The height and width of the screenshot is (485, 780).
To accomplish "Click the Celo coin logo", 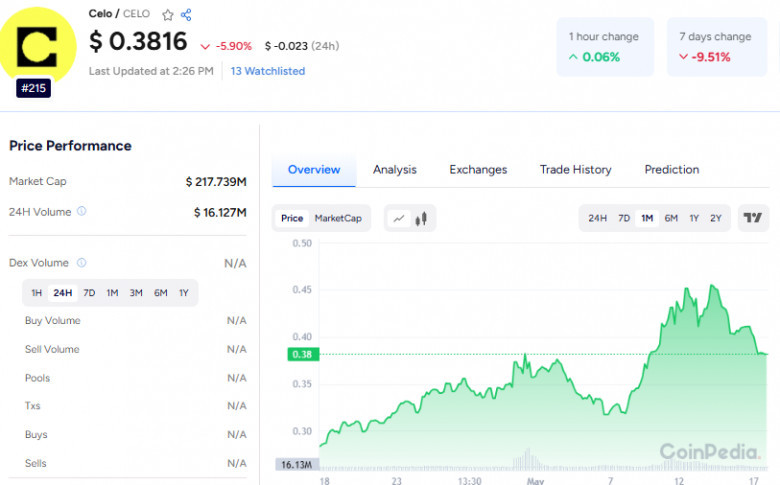I will pyautogui.click(x=37, y=46).
